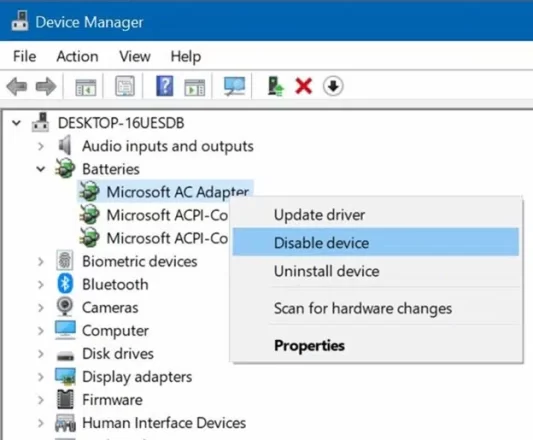Click the Microsoft AC Adapter battery icon
This screenshot has height=440, width=533.
pyautogui.click(x=89, y=191)
